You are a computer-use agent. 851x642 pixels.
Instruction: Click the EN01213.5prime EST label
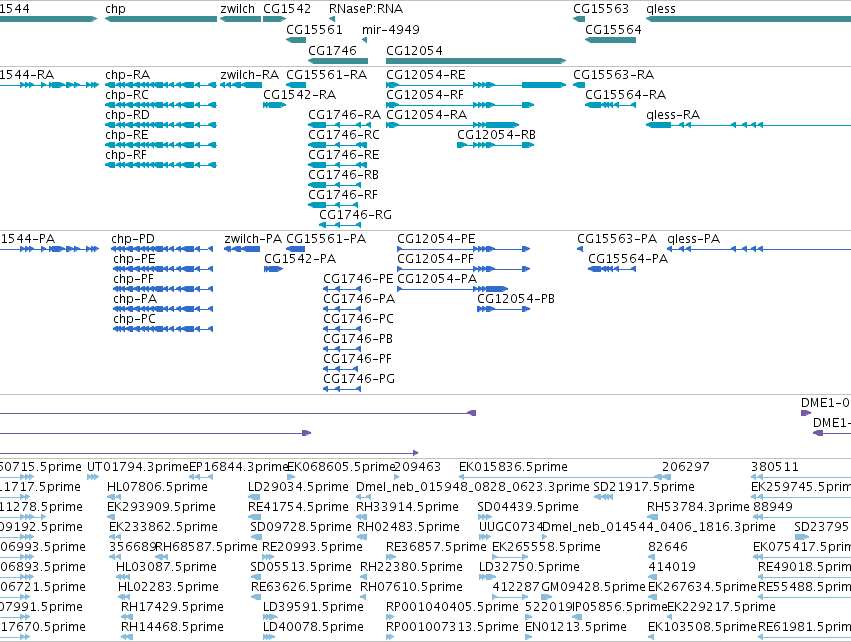(576, 627)
